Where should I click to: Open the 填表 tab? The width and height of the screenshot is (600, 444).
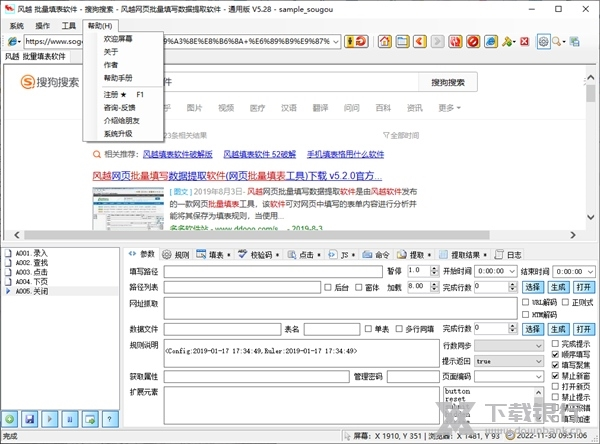click(x=213, y=255)
